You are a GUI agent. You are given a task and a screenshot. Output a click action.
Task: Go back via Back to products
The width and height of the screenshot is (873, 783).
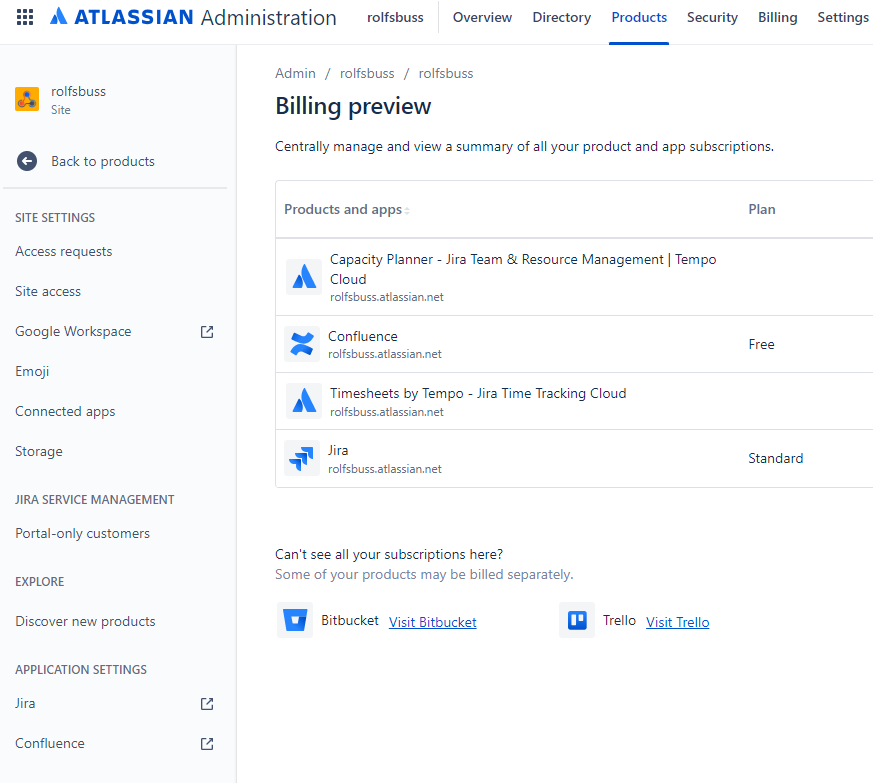(103, 162)
